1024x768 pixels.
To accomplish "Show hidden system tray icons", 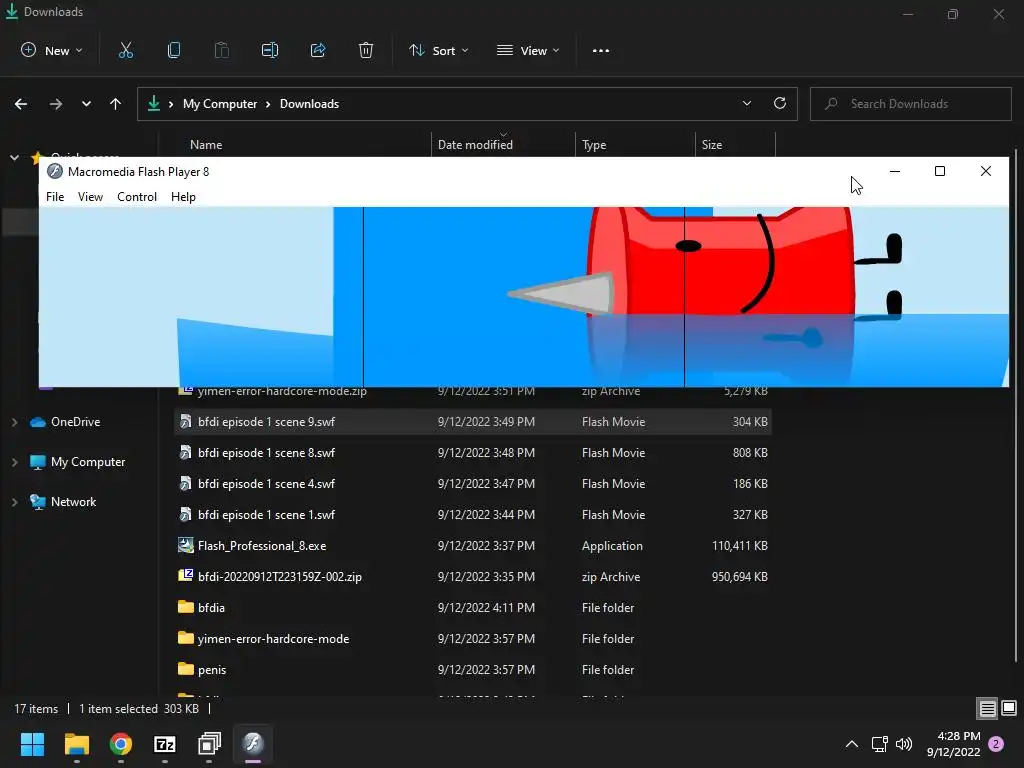I will [852, 744].
